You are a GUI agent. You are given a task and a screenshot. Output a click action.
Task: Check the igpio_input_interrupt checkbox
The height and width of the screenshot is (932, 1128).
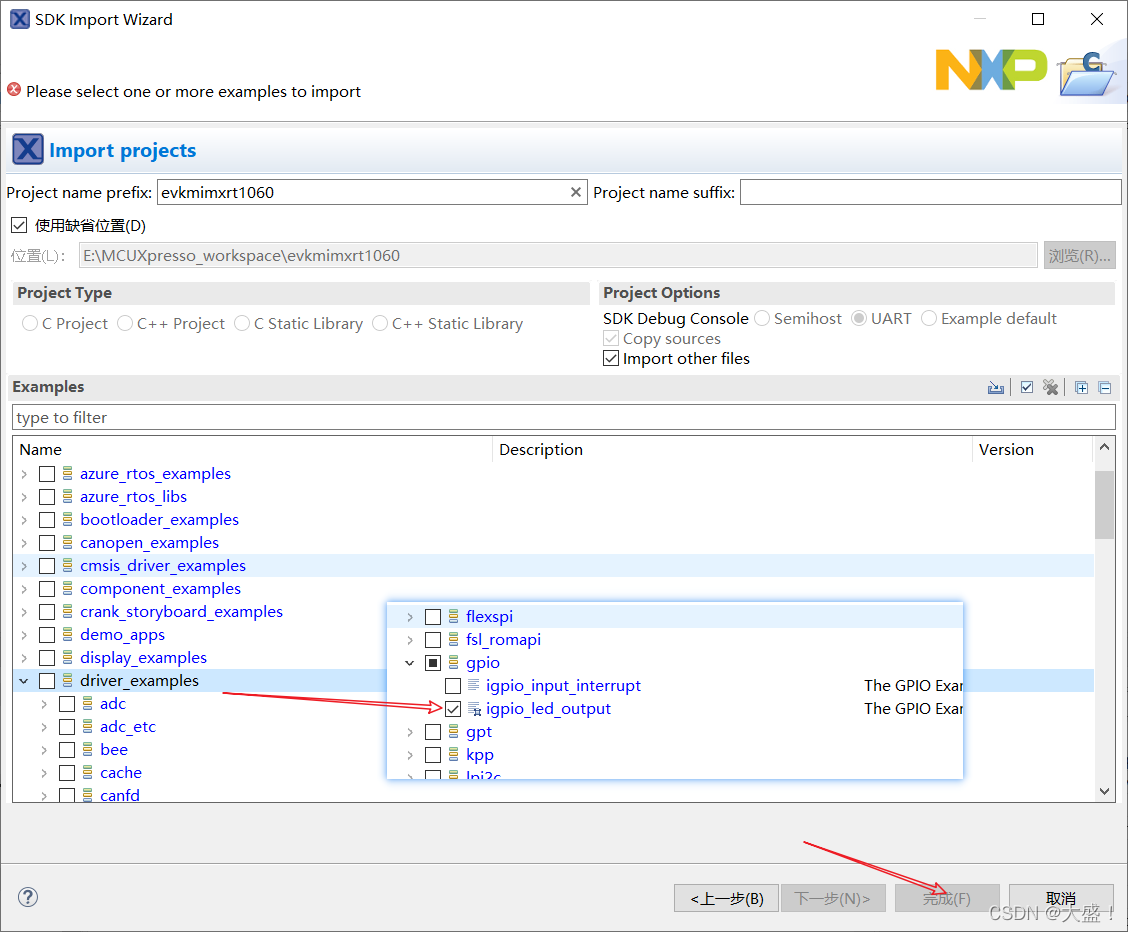[452, 686]
